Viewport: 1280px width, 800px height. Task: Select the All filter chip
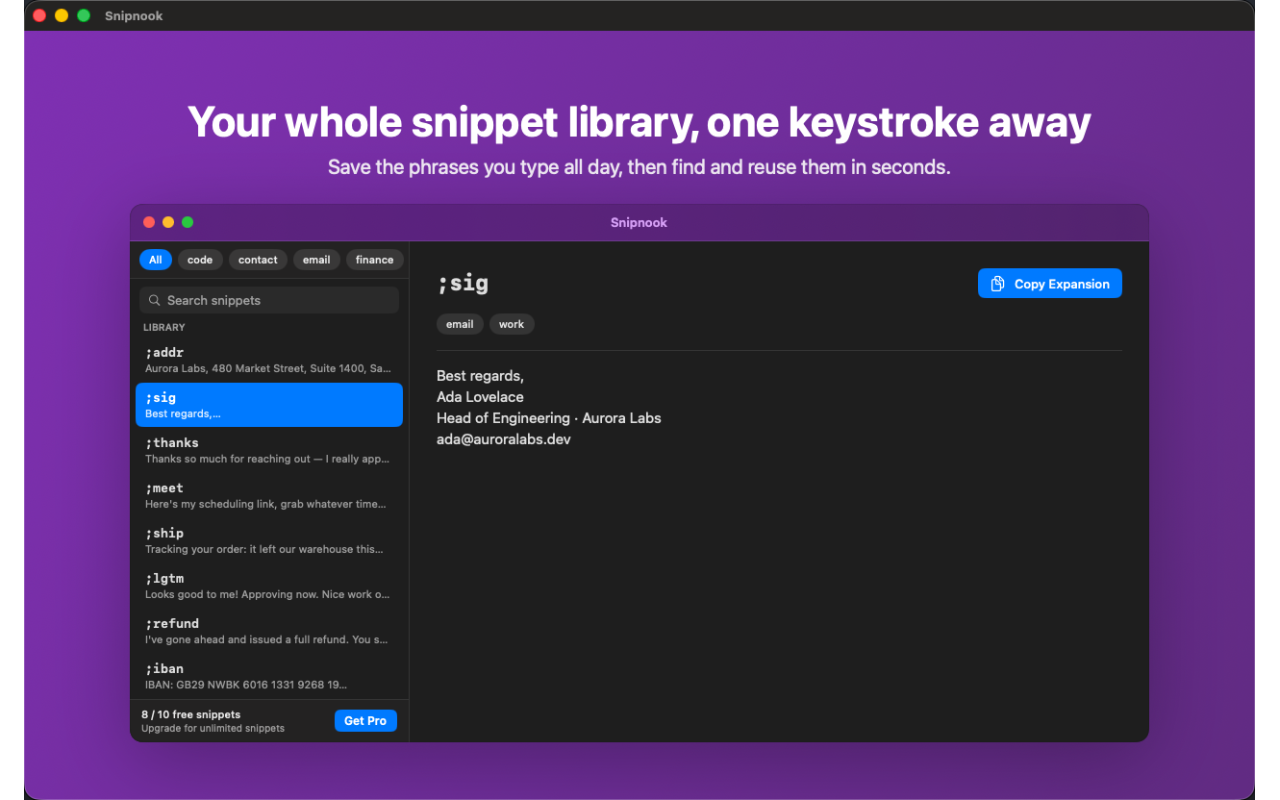[x=156, y=260]
